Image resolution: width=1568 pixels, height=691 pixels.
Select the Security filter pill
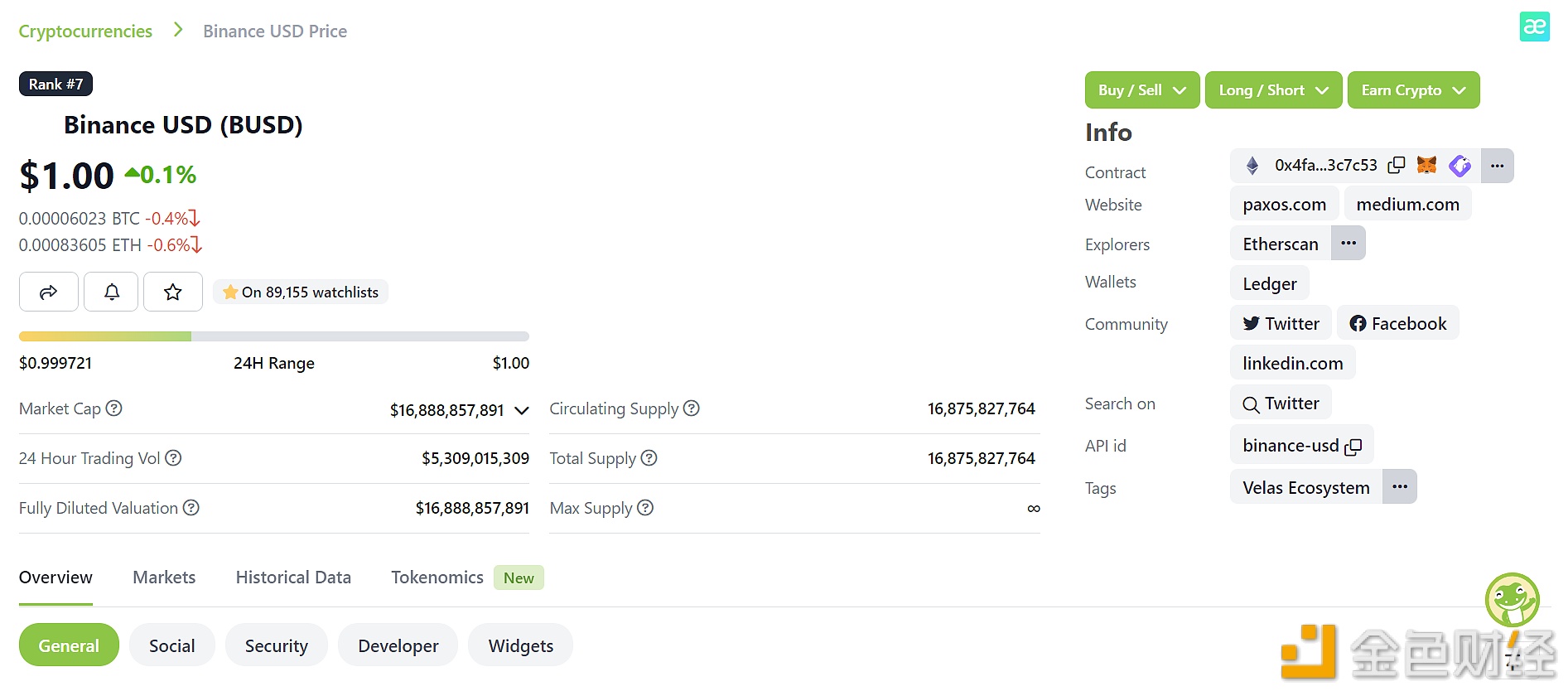click(x=277, y=645)
